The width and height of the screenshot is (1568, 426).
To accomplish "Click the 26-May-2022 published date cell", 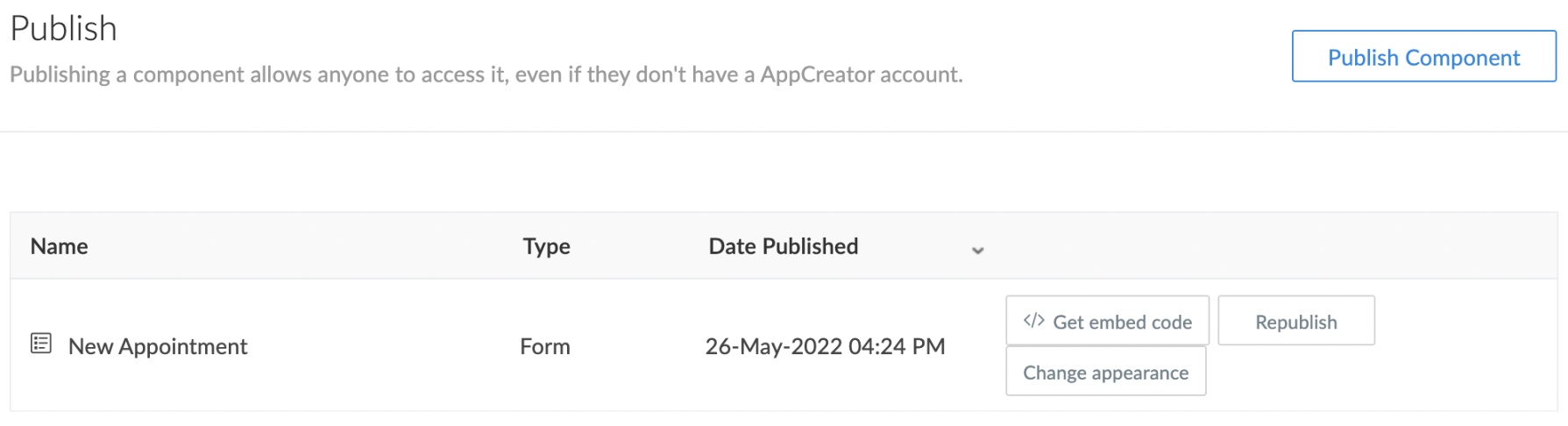I will pyautogui.click(x=825, y=346).
